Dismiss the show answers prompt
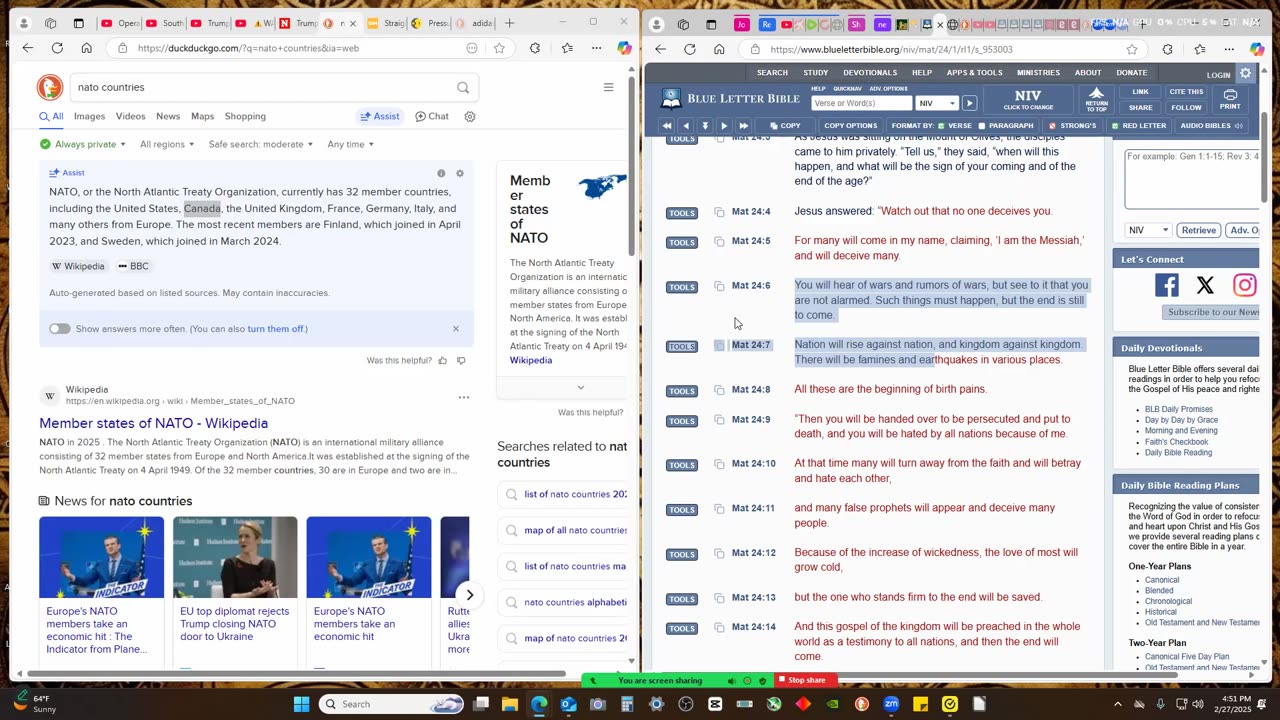Viewport: 1280px width, 720px height. 456,329
